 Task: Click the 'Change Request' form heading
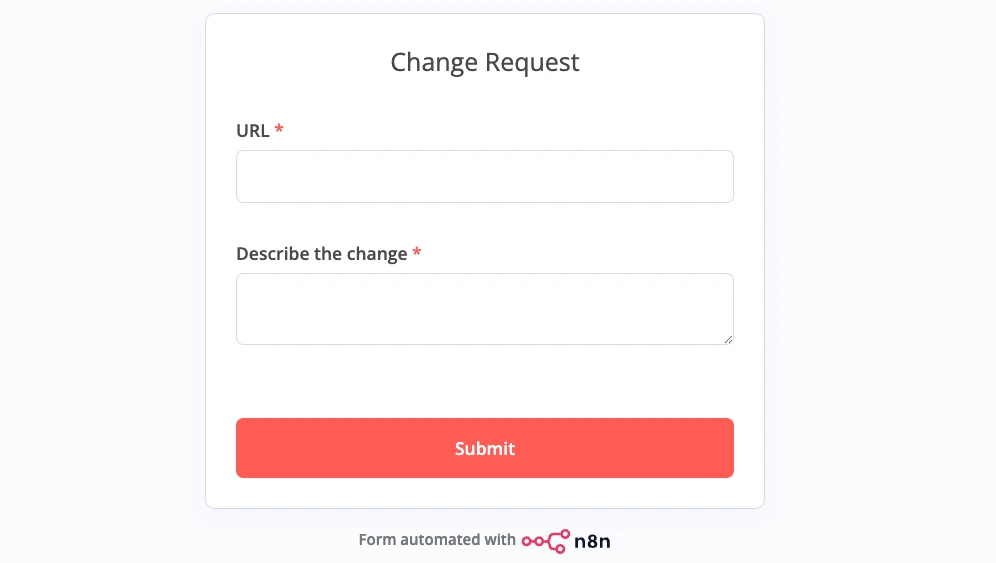pyautogui.click(x=485, y=62)
